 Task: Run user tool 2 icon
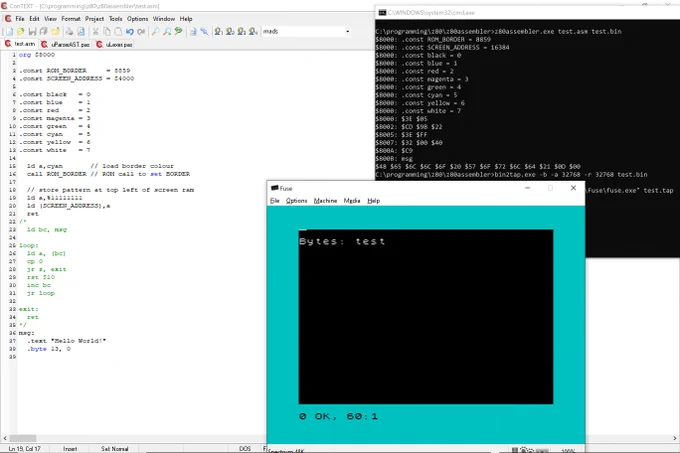230,32
